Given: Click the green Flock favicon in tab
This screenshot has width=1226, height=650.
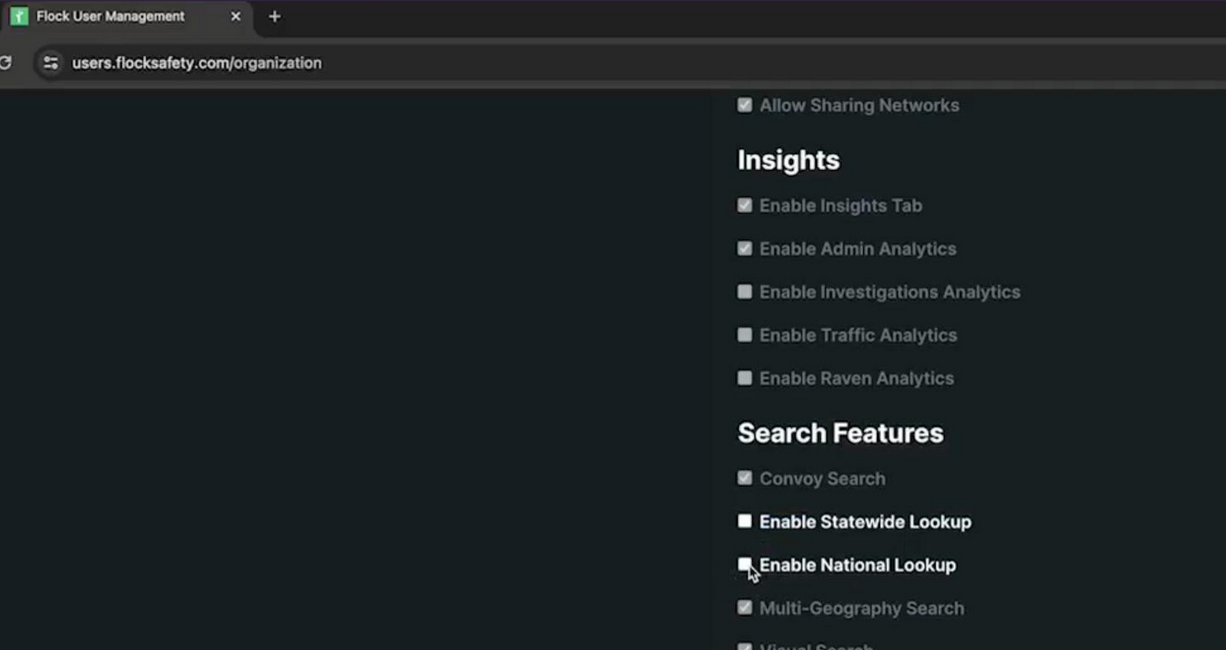Looking at the screenshot, I should (x=19, y=16).
